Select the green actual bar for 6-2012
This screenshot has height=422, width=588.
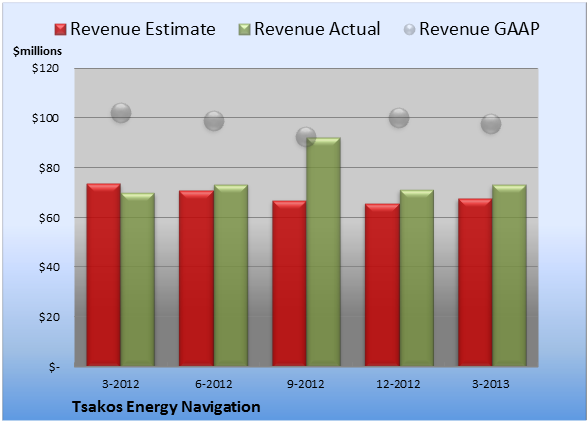231,275
